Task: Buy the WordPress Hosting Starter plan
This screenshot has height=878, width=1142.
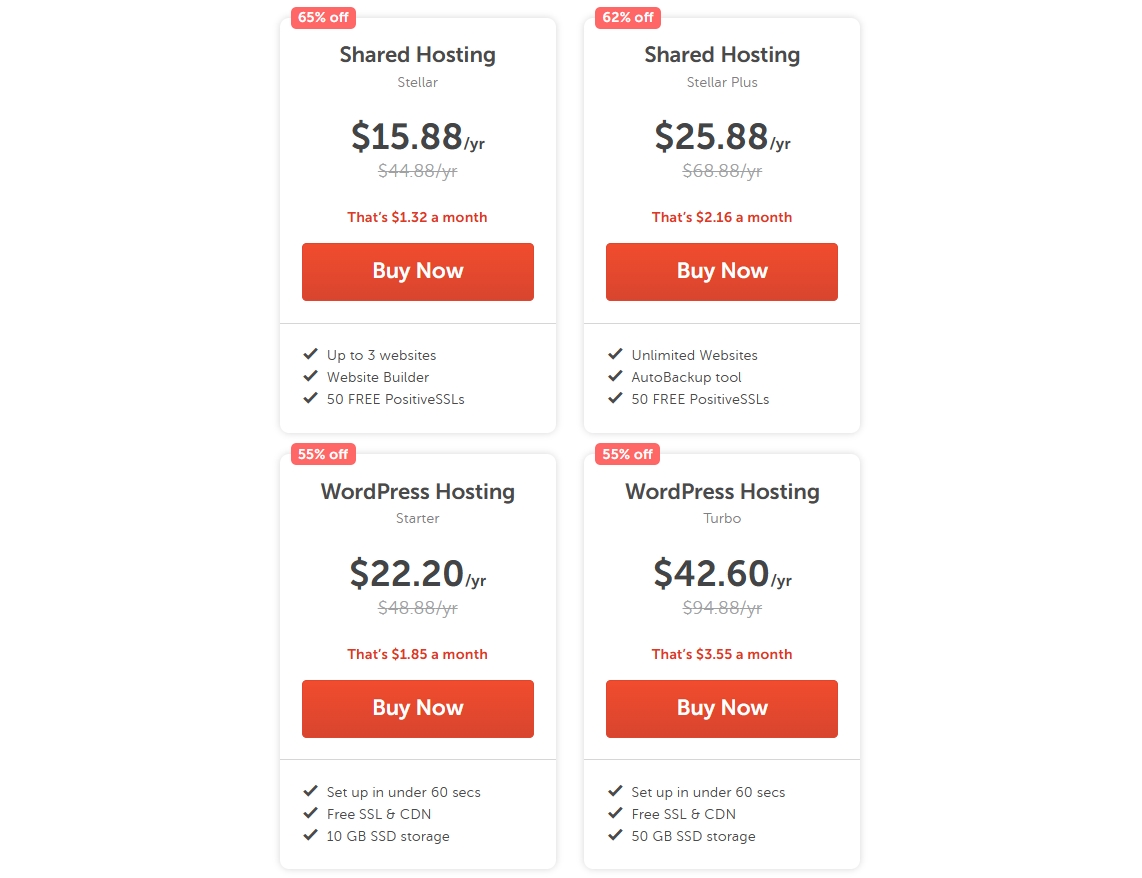Action: (417, 708)
